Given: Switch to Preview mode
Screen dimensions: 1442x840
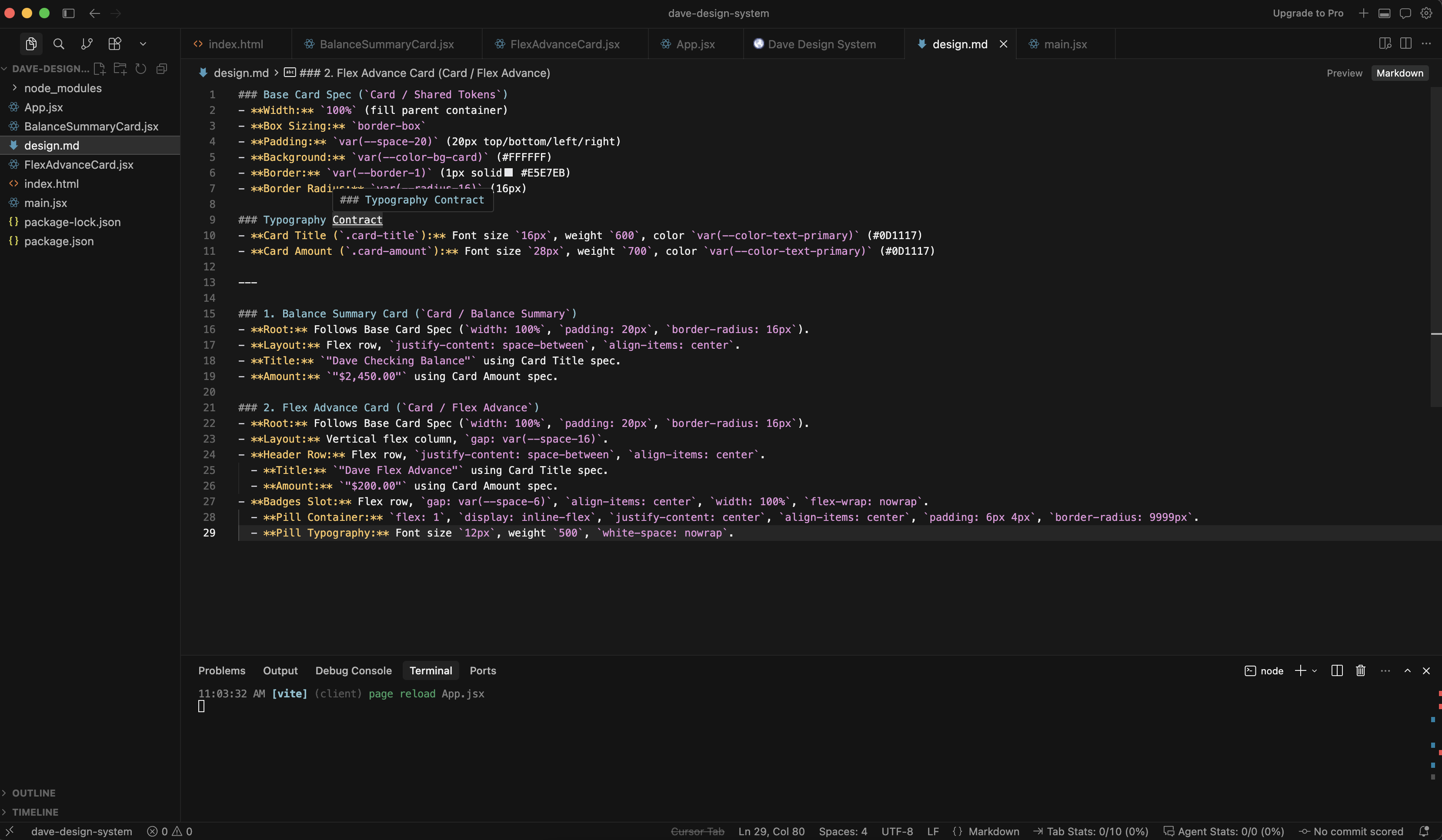Looking at the screenshot, I should [1344, 73].
